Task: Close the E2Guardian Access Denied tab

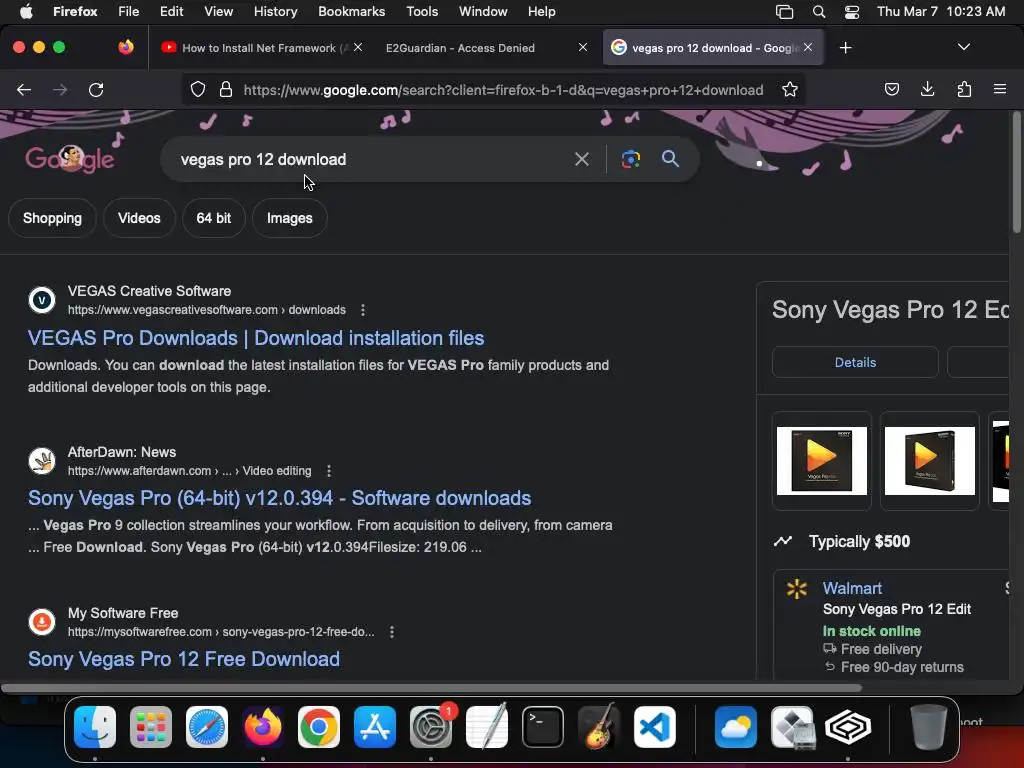Action: pyautogui.click(x=583, y=47)
